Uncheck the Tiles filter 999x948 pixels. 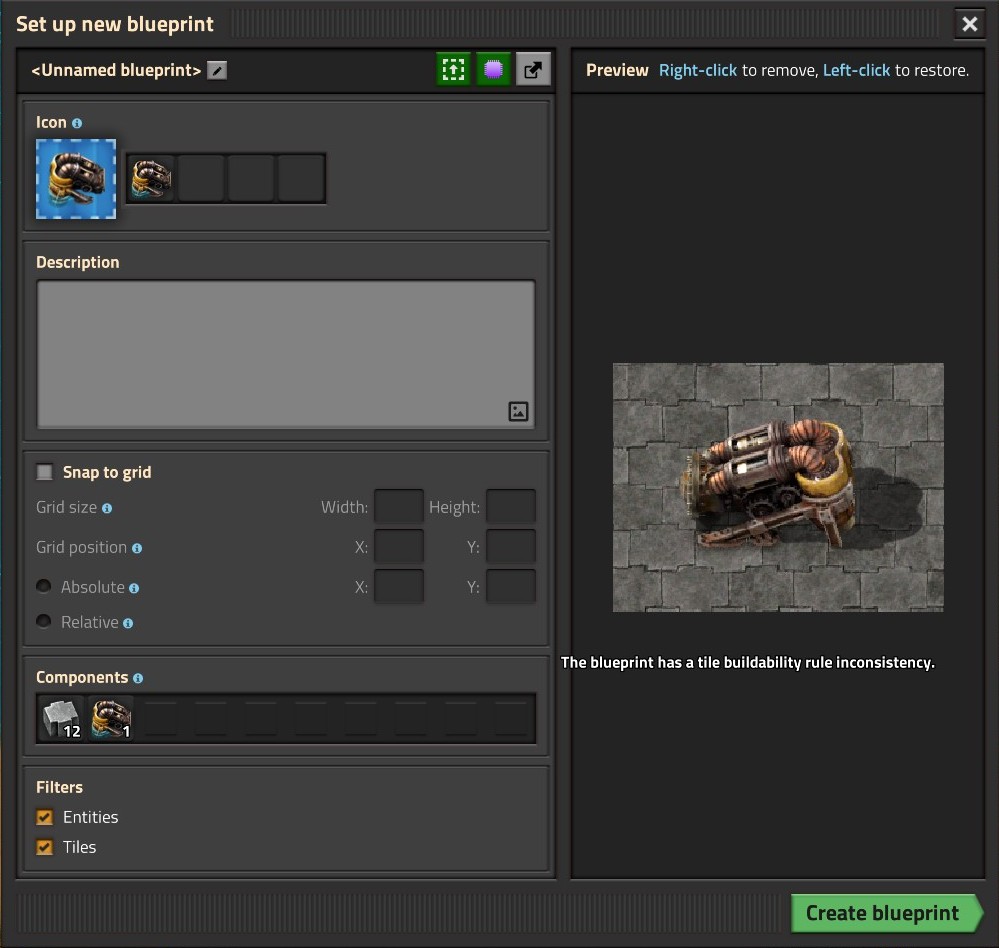point(45,847)
